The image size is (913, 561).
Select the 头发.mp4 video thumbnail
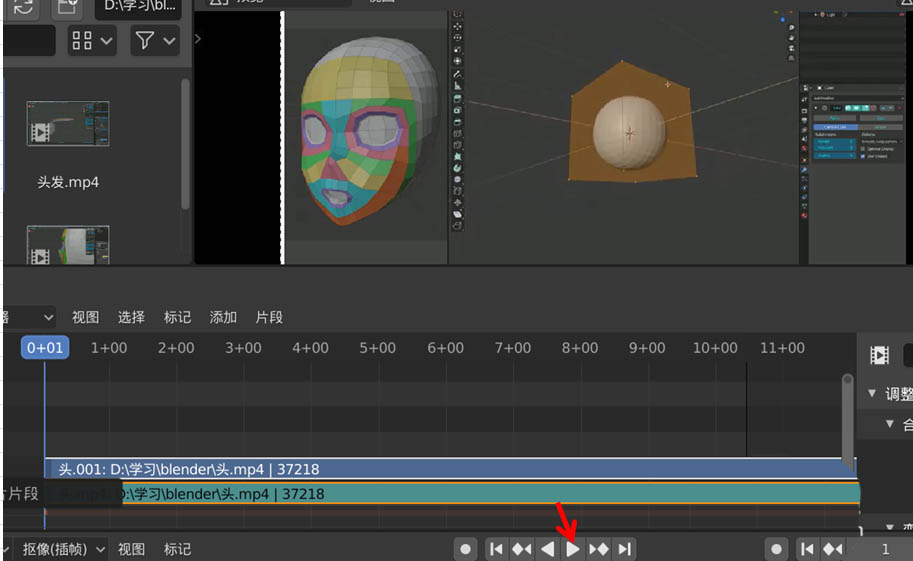coord(68,125)
